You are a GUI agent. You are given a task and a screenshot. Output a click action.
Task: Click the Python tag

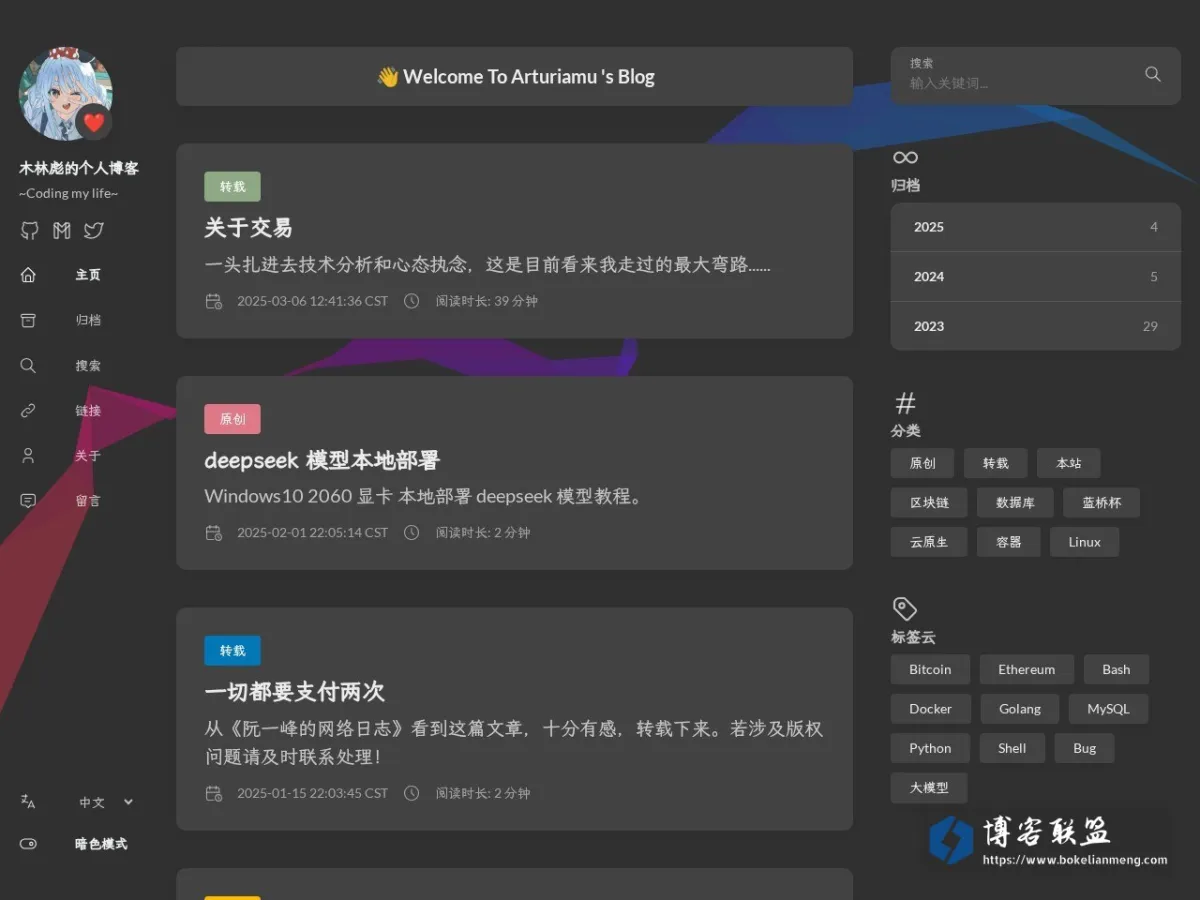tap(930, 748)
